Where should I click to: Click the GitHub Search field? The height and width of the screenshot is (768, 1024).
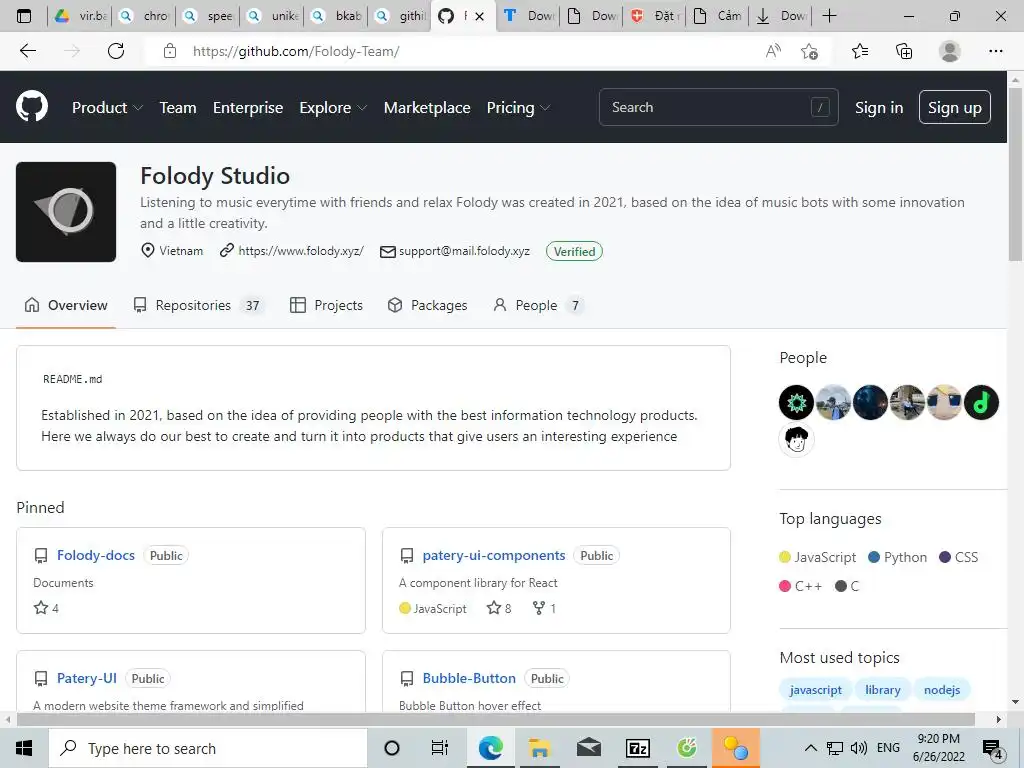(x=718, y=107)
